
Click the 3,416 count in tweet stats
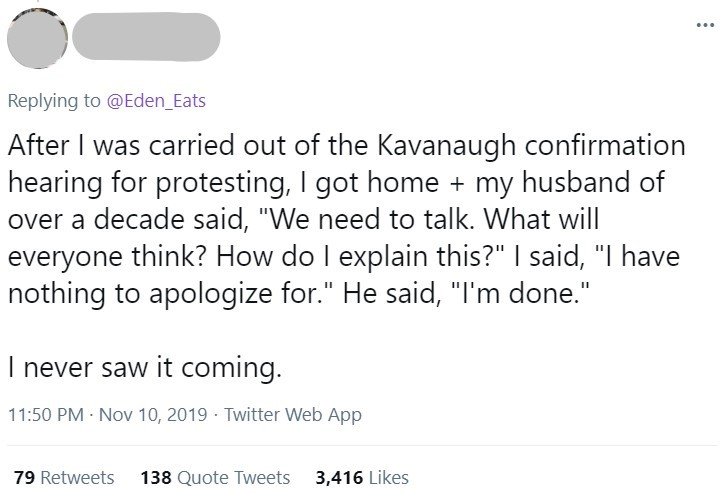[x=338, y=477]
